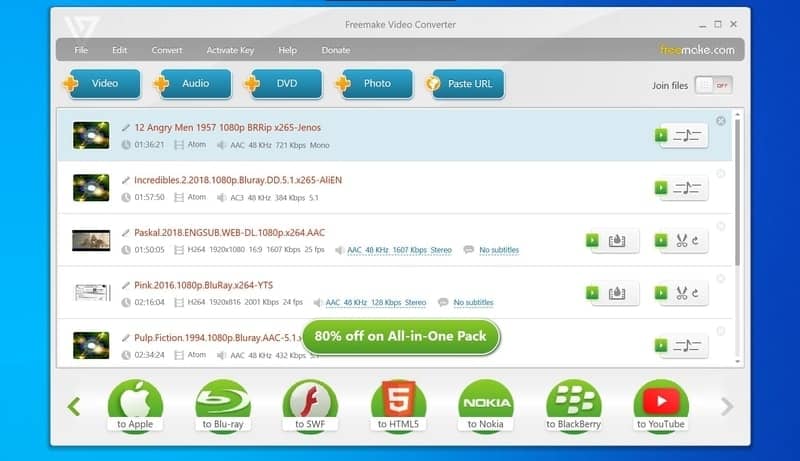Image resolution: width=800 pixels, height=461 pixels.
Task: Rename Paskal 2018 with pencil icon
Action: click(x=126, y=233)
